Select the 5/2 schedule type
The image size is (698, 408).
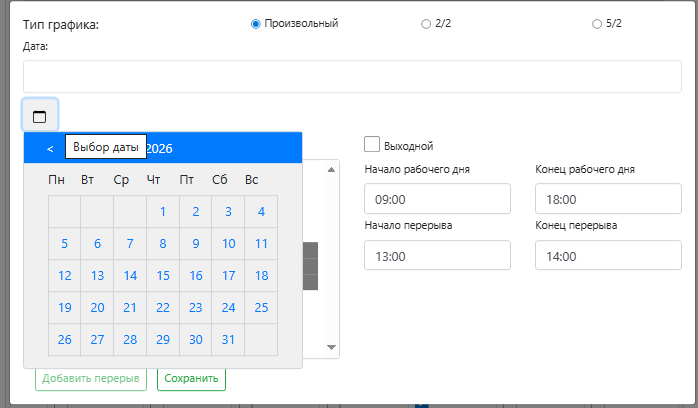597,24
